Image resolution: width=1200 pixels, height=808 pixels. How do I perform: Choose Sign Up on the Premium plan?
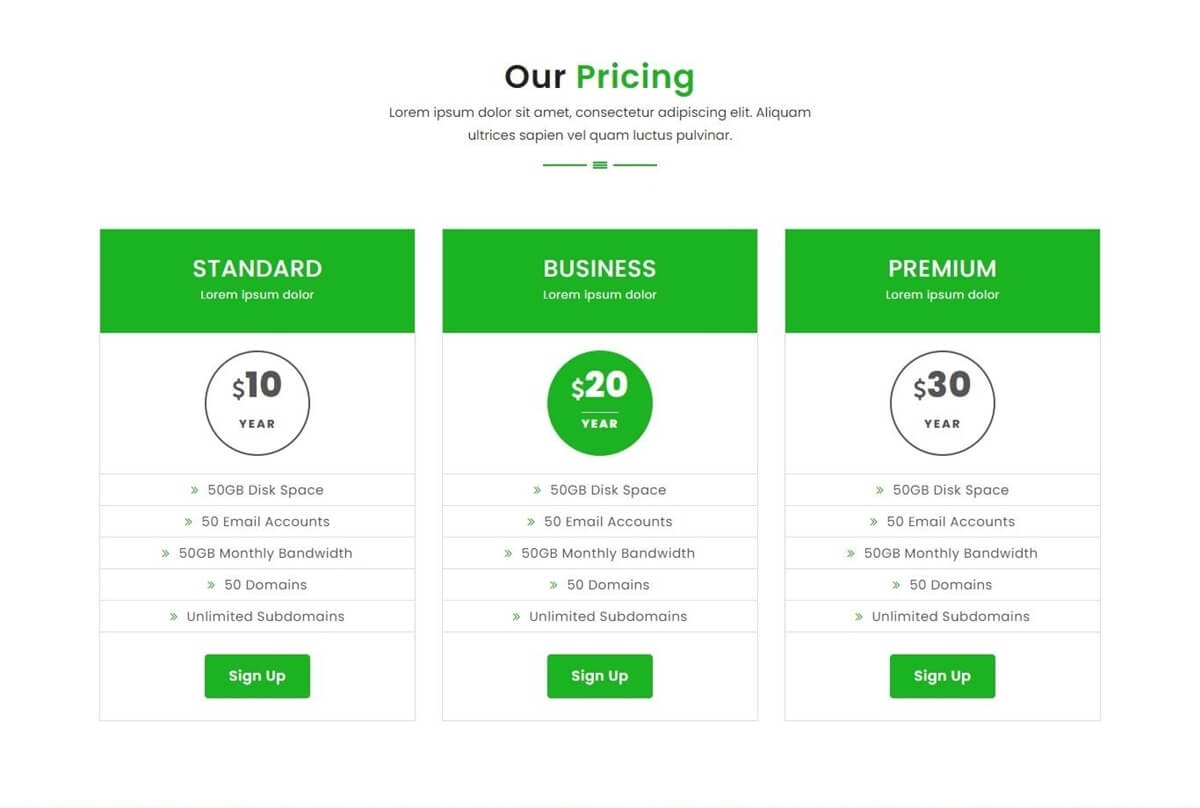point(942,676)
